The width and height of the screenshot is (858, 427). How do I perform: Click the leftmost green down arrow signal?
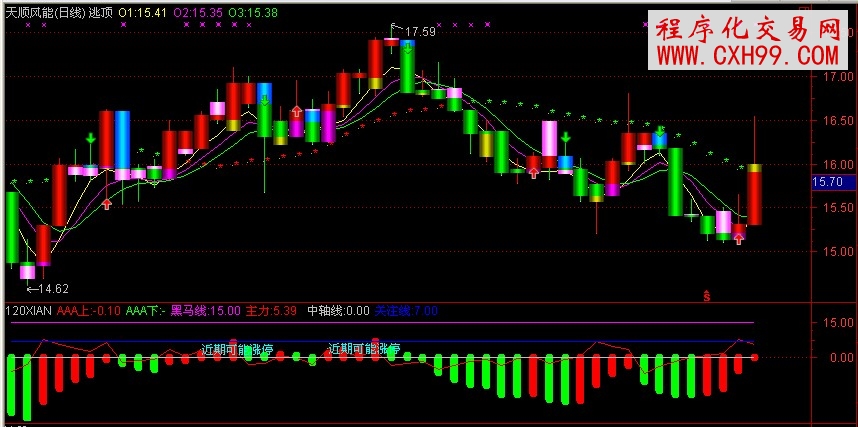click(91, 139)
